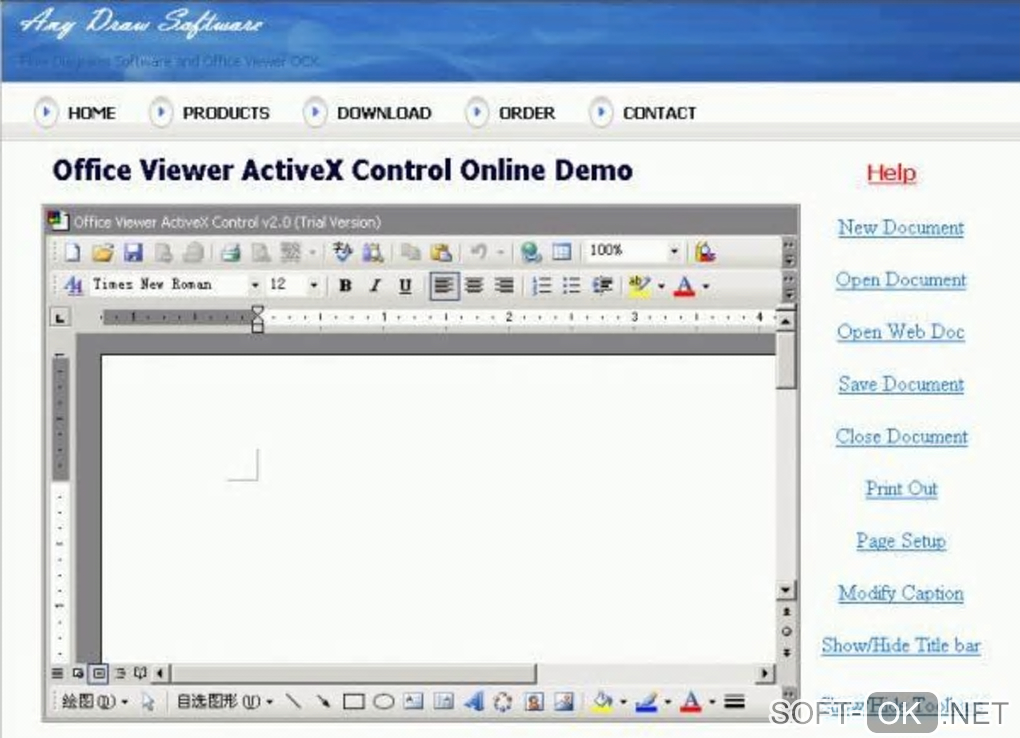The image size is (1020, 738).
Task: Pick the Arrow drawing tool
Action: pos(323,702)
